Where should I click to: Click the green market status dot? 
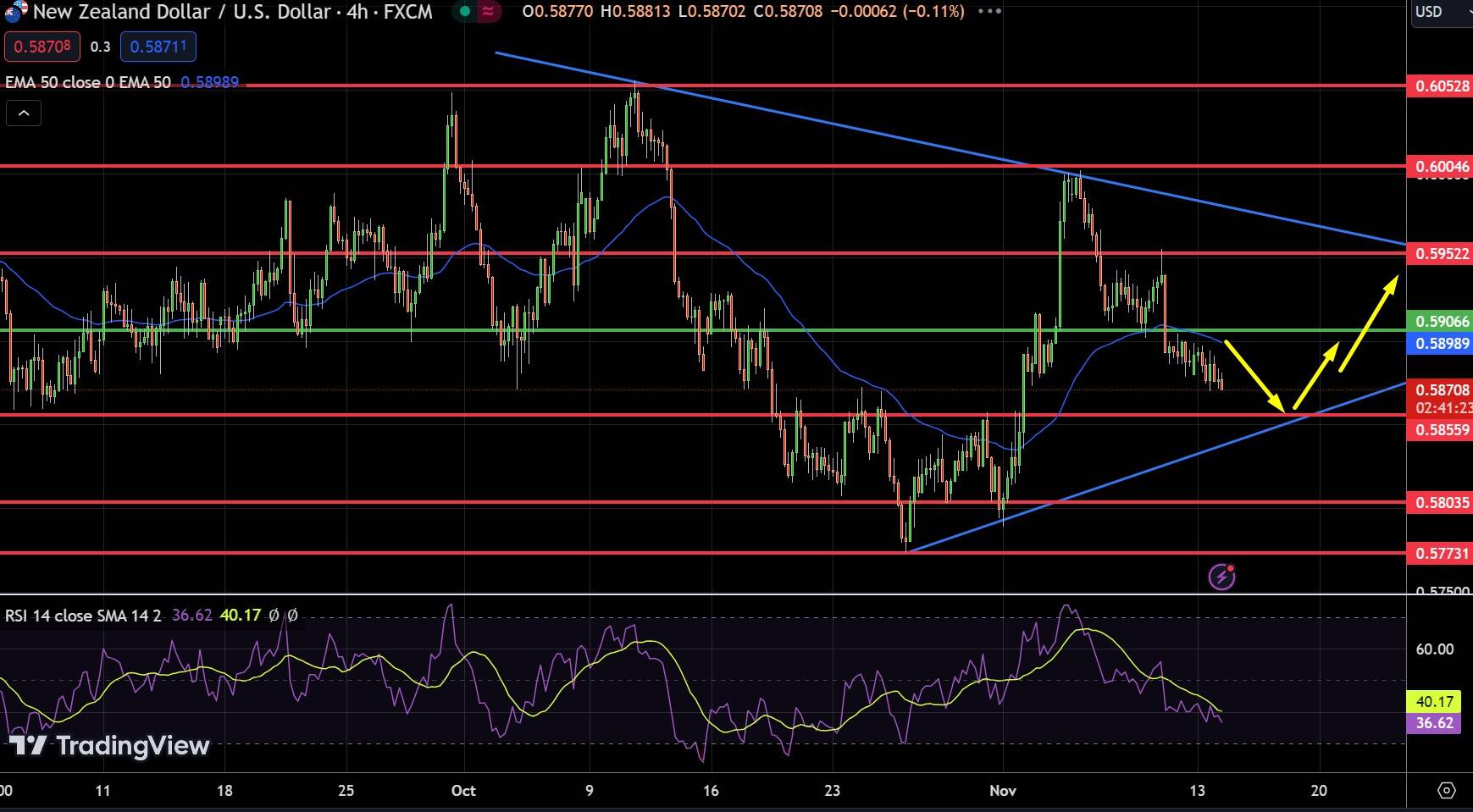464,12
